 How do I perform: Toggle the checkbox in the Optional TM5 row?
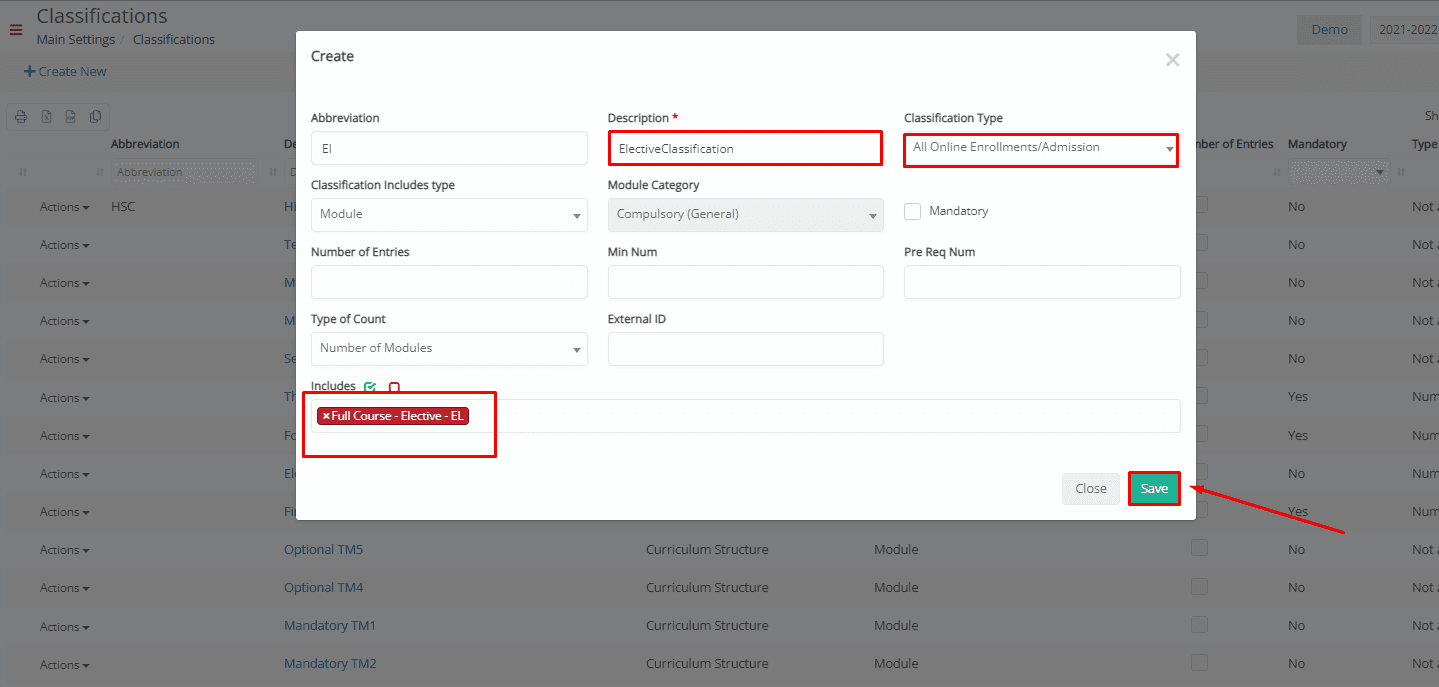pos(1199,548)
